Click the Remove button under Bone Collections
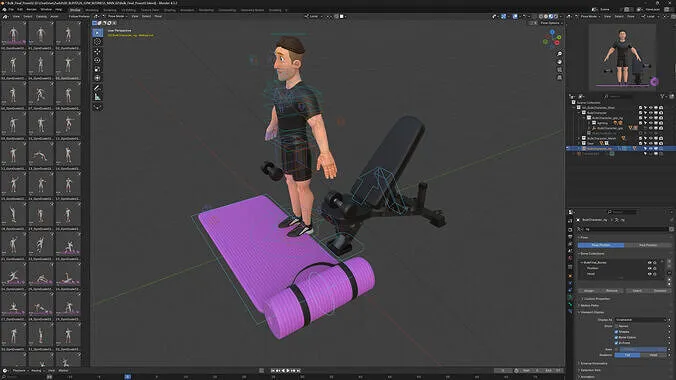676x380 pixels. click(x=612, y=291)
